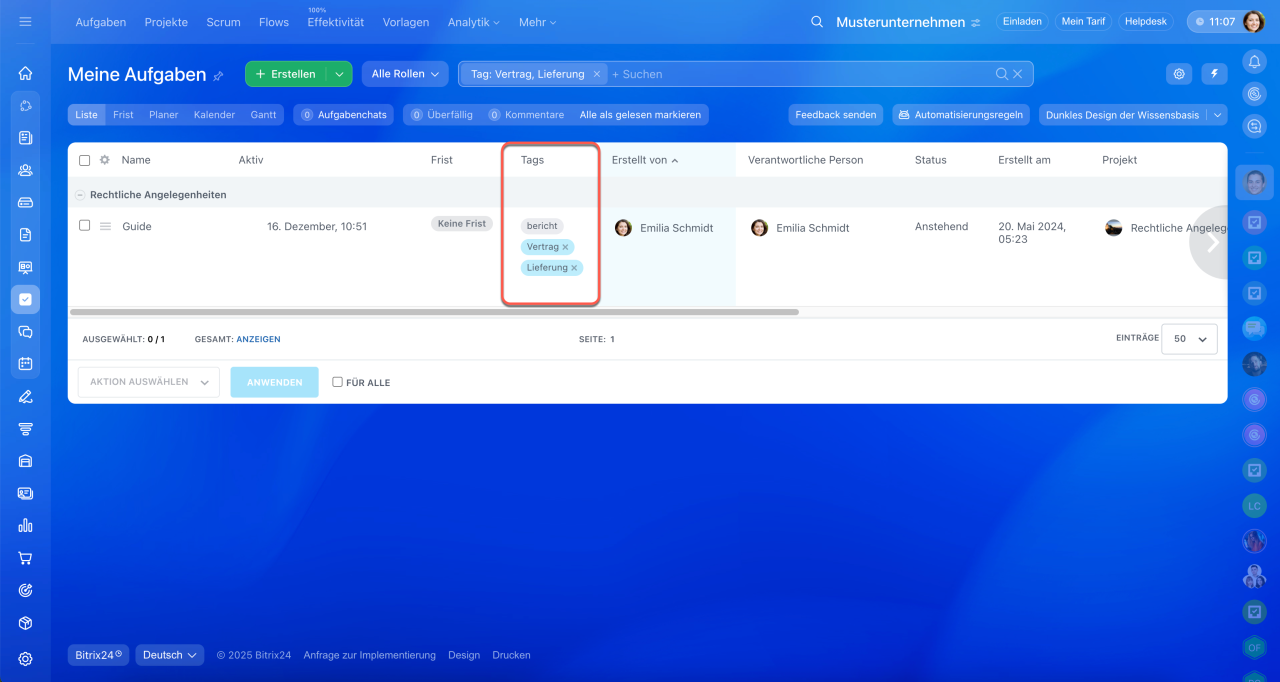Image resolution: width=1280 pixels, height=682 pixels.
Task: Open the Effektivität menu item
Action: [x=336, y=22]
